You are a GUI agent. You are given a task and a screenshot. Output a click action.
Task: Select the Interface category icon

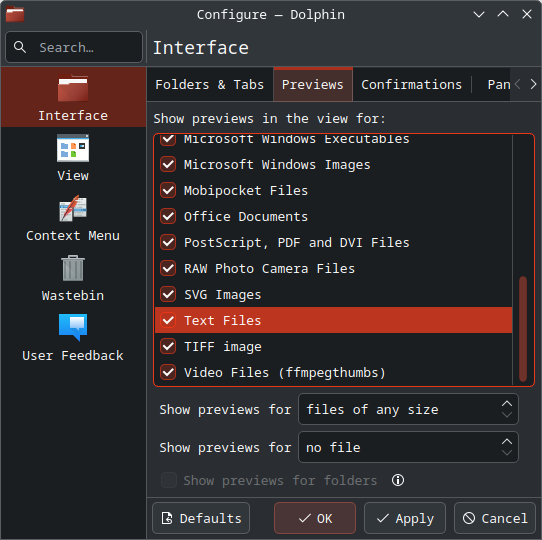(x=73, y=89)
